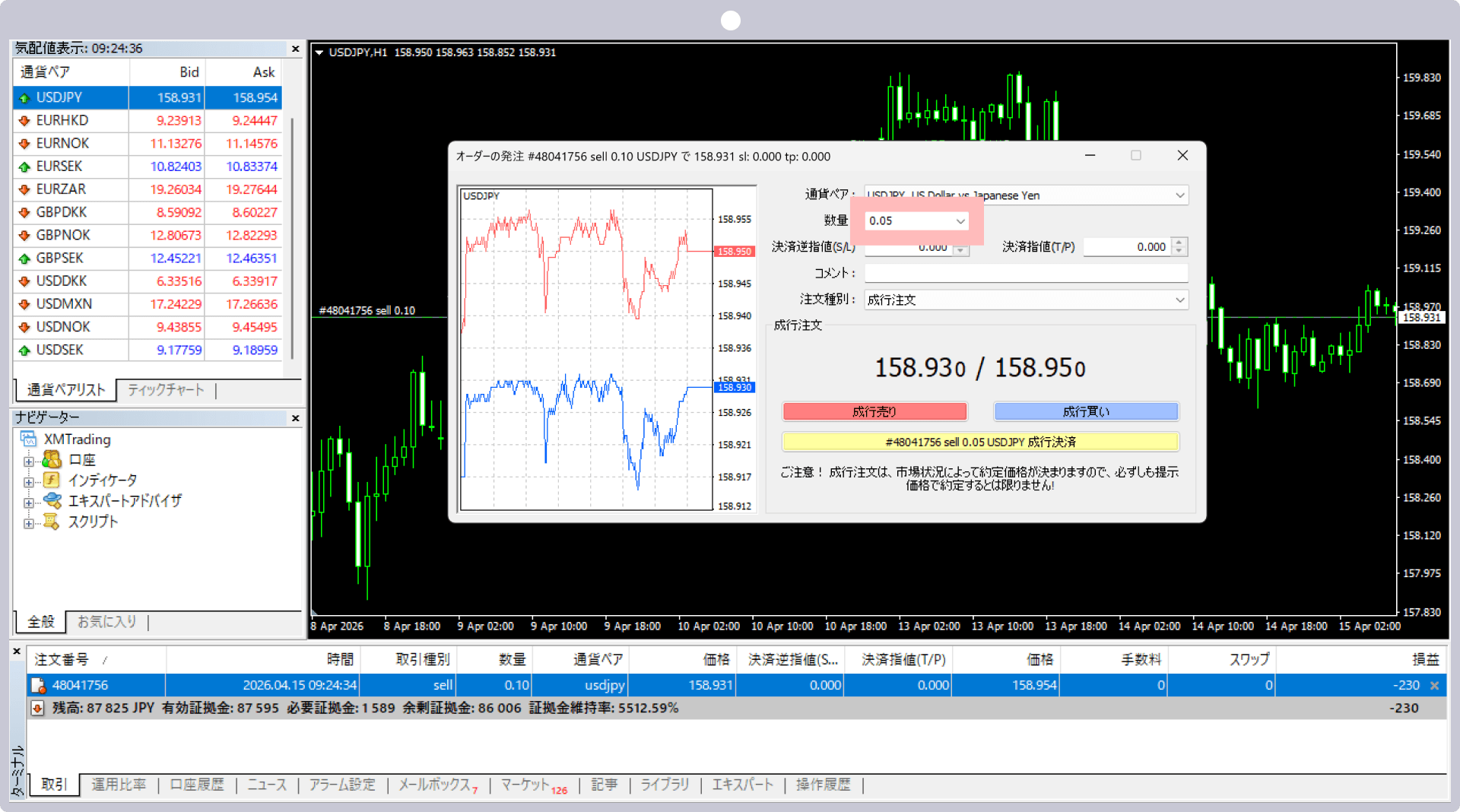Click the blue 成行買い button
1460x812 pixels.
pyautogui.click(x=1086, y=411)
